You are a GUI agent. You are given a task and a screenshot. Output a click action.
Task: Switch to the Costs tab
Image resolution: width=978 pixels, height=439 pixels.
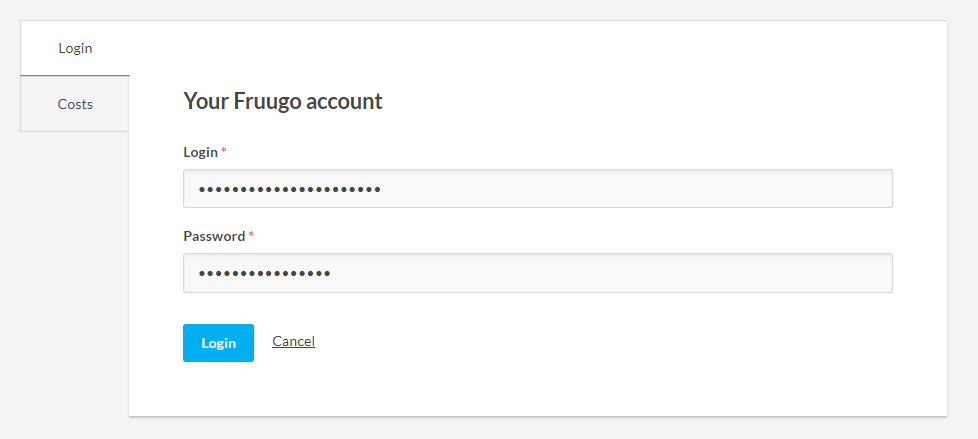tap(75, 104)
